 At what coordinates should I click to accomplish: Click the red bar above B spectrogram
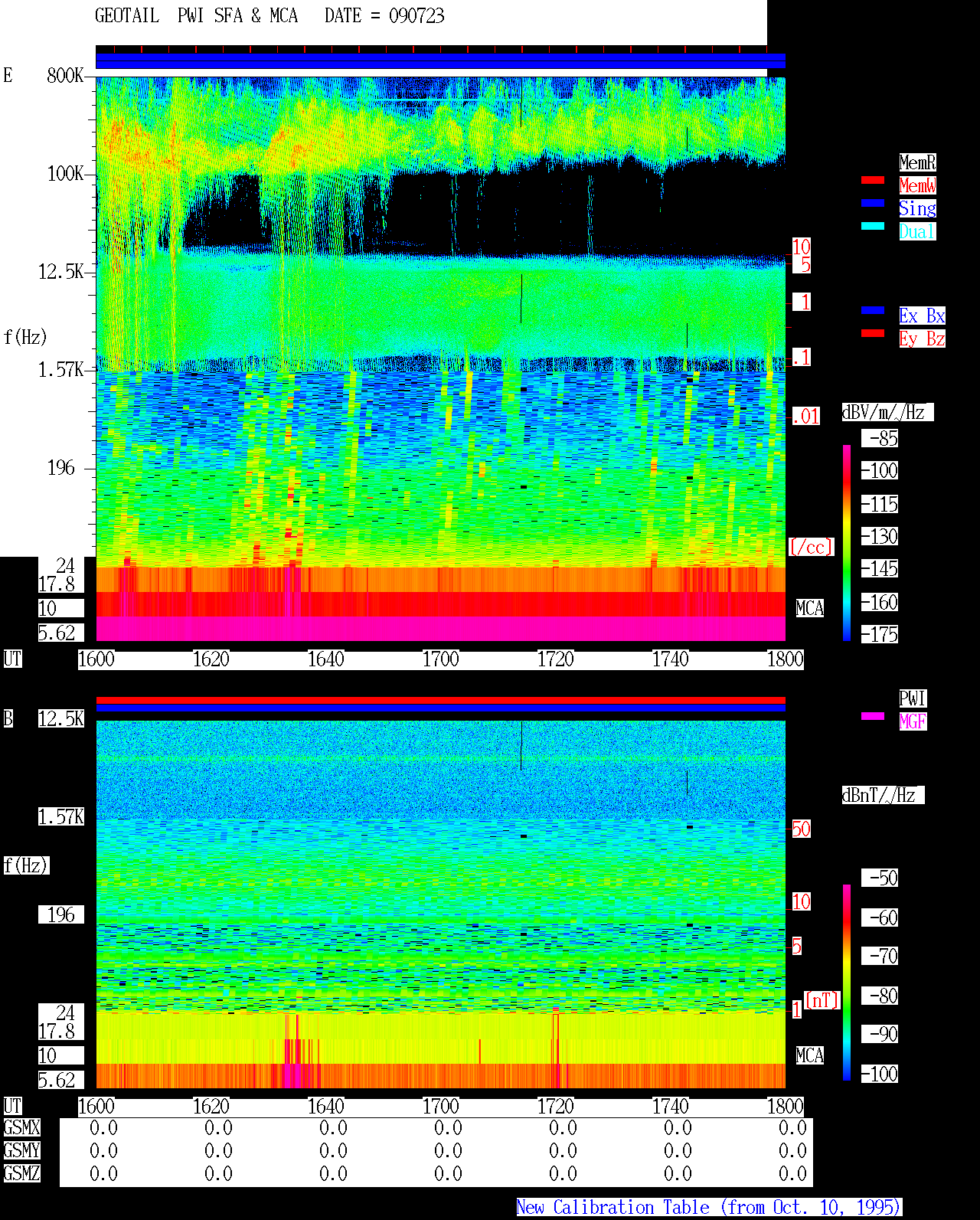click(440, 700)
